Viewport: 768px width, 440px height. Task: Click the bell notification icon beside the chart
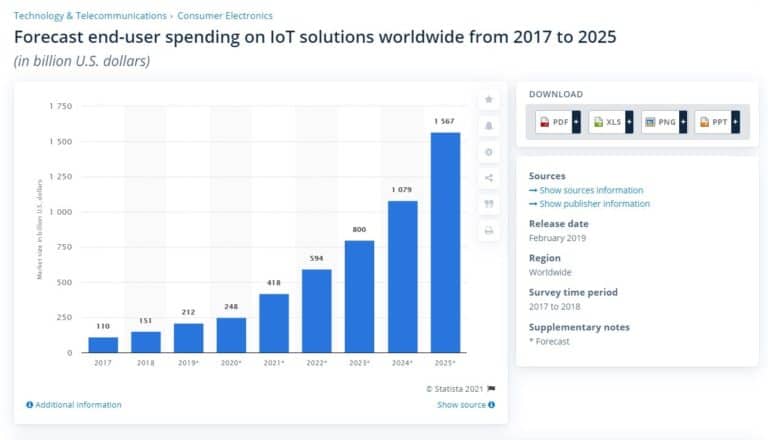point(488,126)
